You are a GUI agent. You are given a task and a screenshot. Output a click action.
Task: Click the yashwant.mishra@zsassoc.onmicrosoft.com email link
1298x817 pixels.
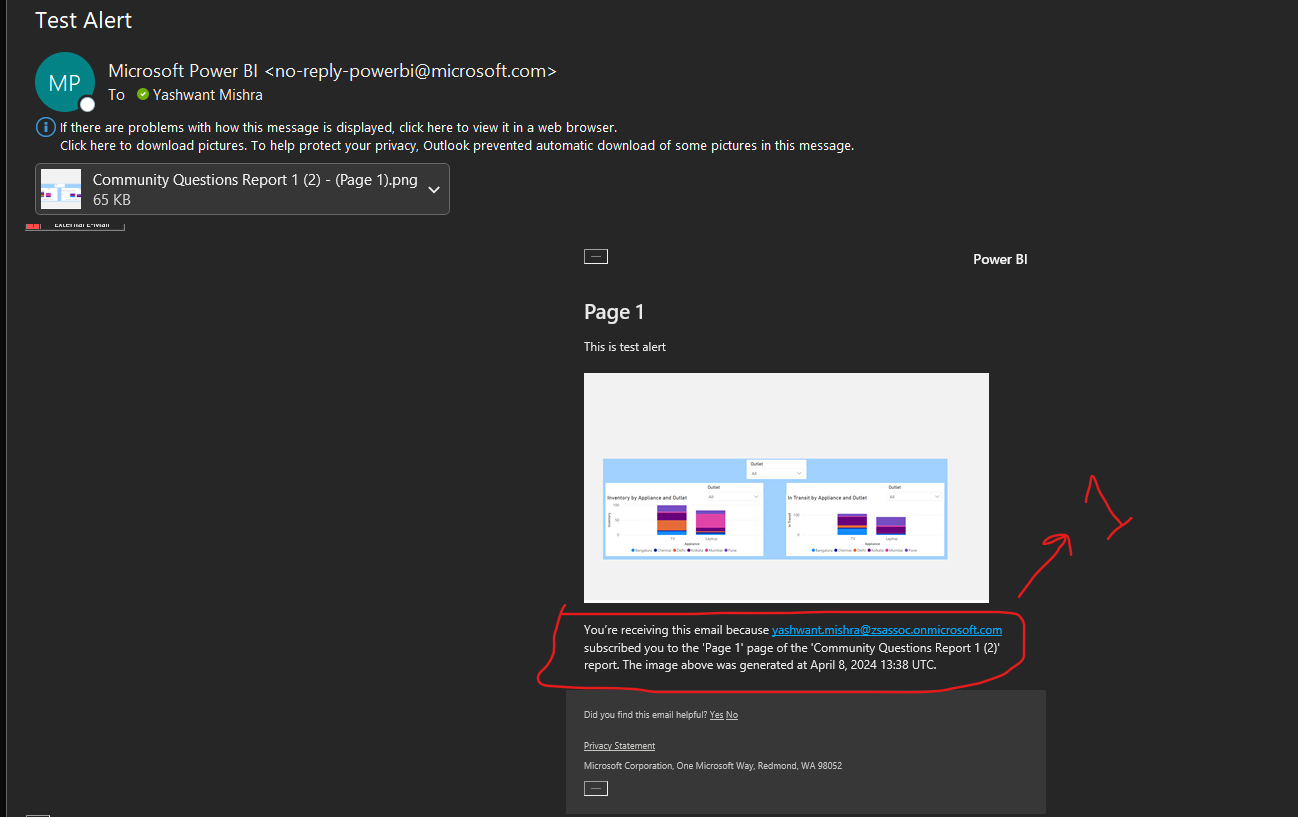point(887,630)
